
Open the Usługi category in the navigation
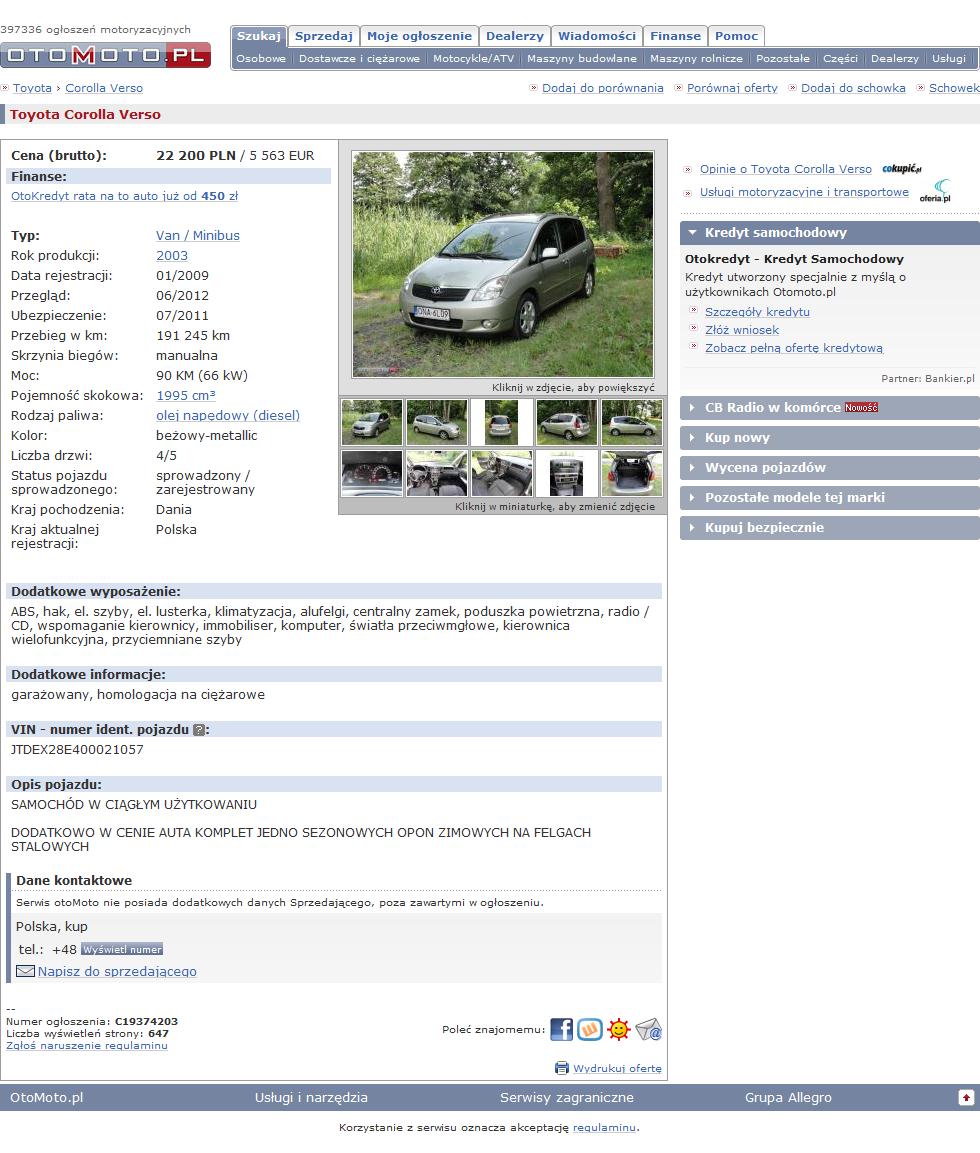[949, 58]
